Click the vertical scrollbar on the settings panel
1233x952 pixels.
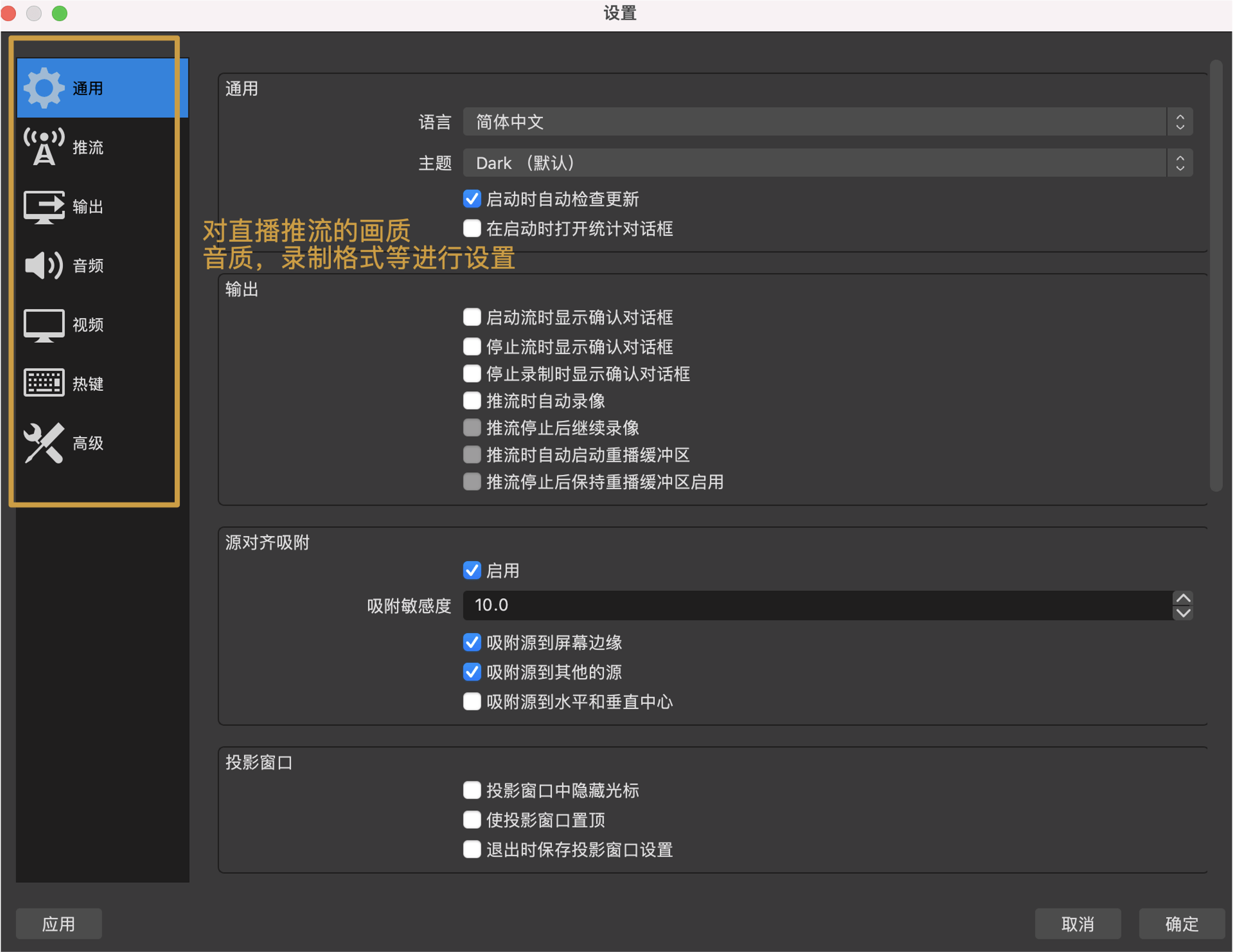coord(1216,274)
